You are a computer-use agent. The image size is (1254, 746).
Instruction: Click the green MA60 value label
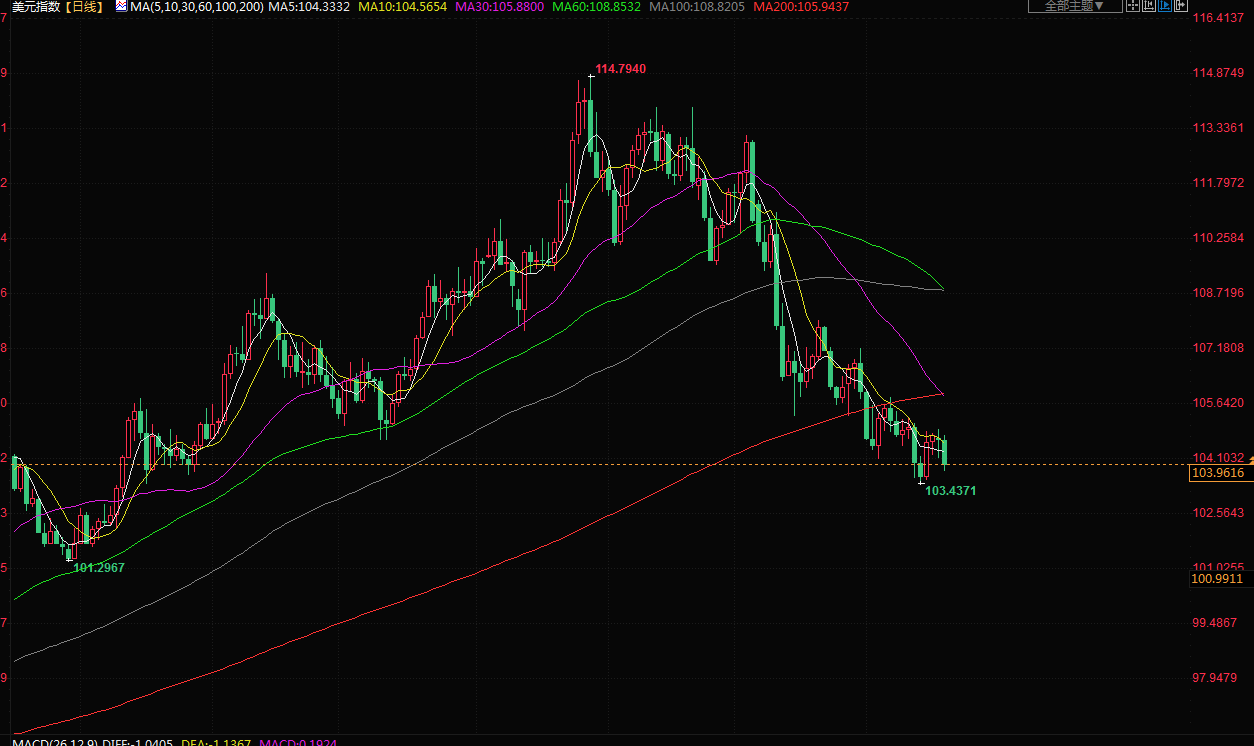598,6
